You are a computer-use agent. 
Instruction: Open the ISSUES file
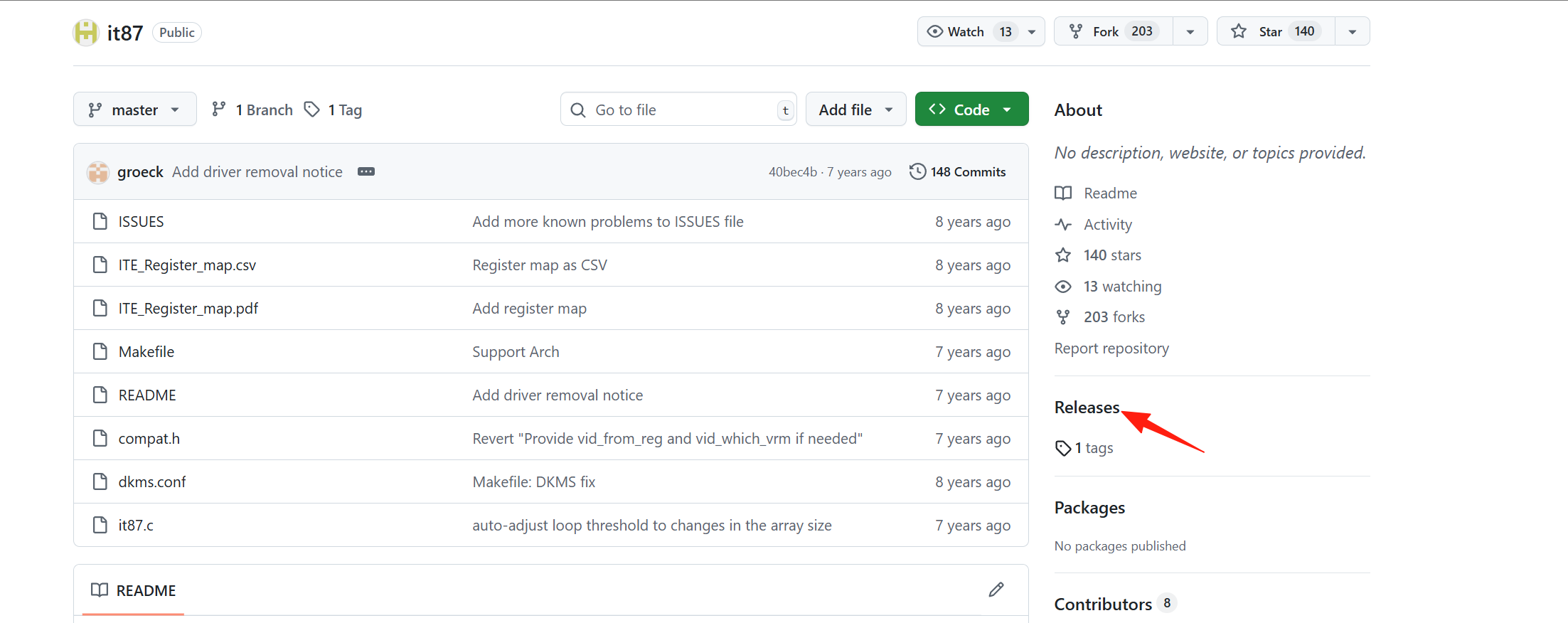(141, 222)
